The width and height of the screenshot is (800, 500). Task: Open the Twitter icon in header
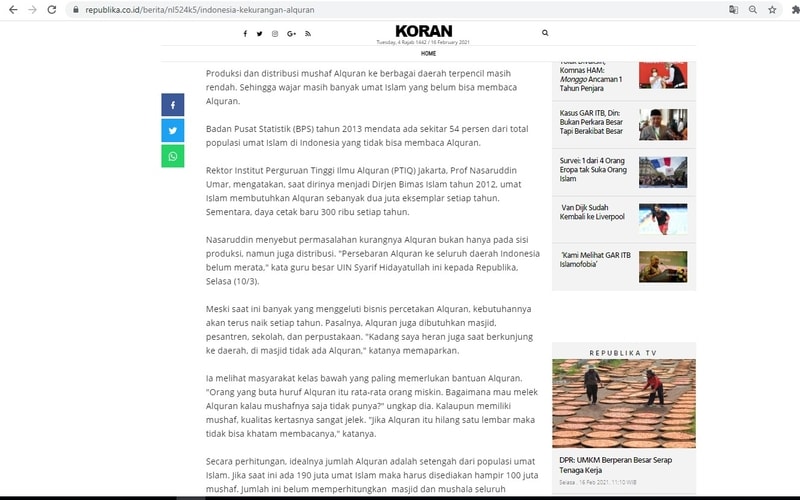(x=260, y=33)
